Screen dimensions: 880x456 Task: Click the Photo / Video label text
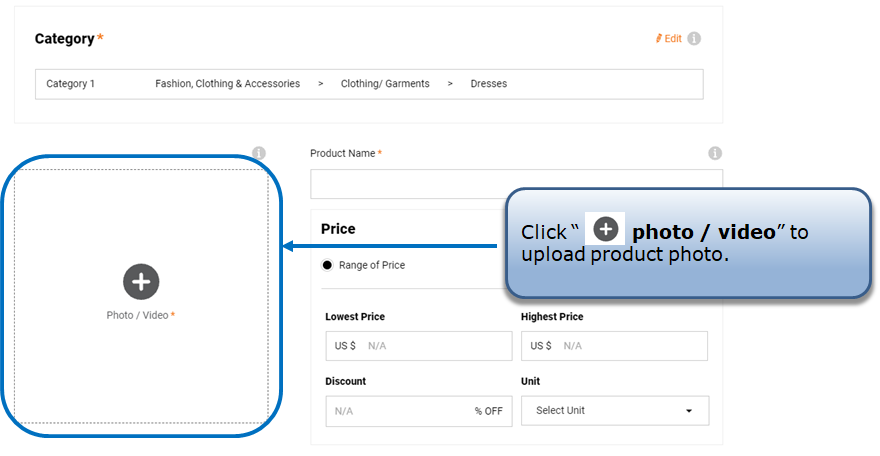click(x=138, y=315)
